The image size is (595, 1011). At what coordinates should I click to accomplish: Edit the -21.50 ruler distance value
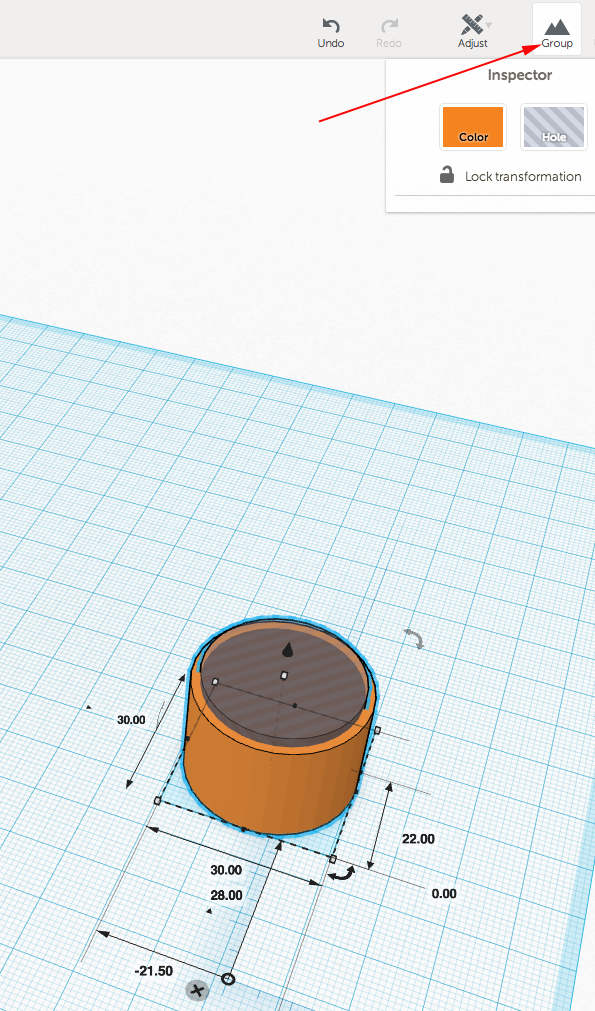tap(153, 970)
